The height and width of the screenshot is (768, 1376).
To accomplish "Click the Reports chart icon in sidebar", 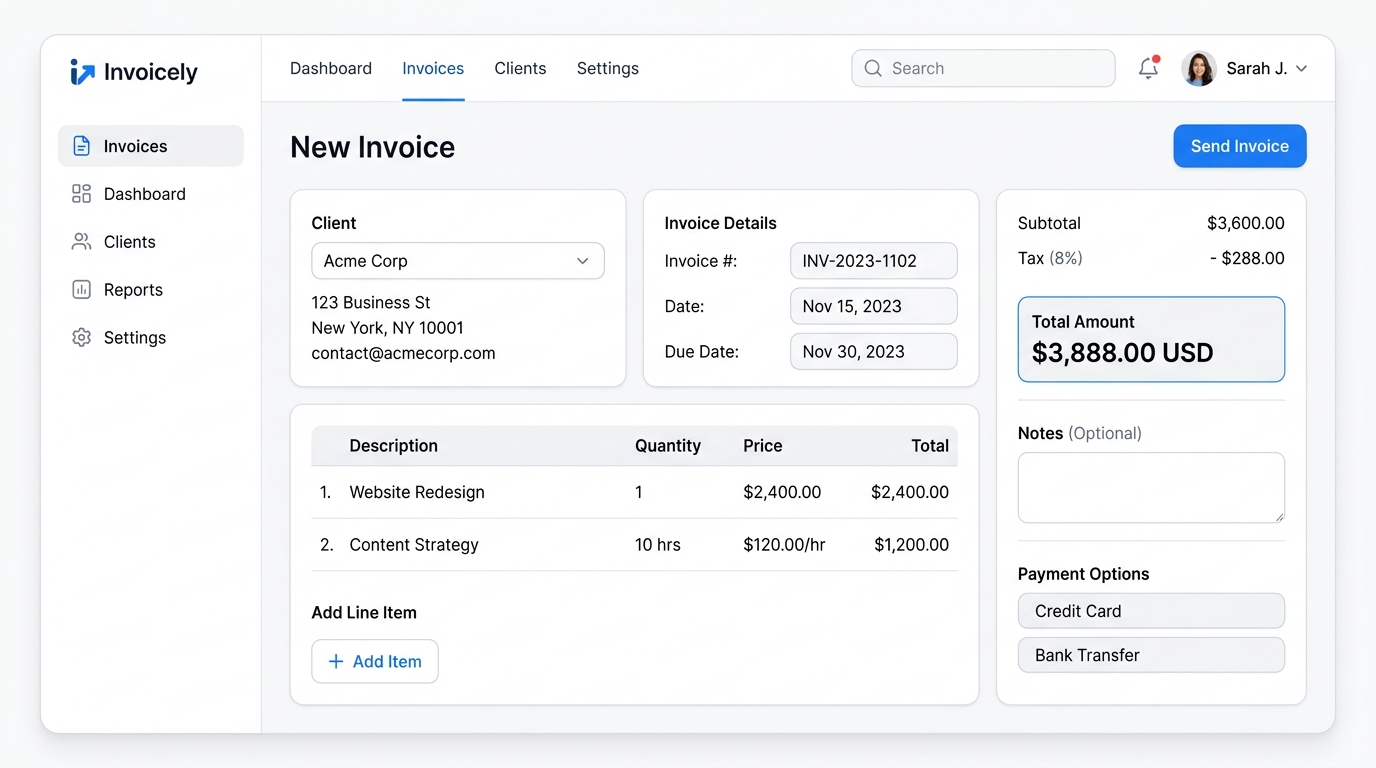I will (x=82, y=290).
